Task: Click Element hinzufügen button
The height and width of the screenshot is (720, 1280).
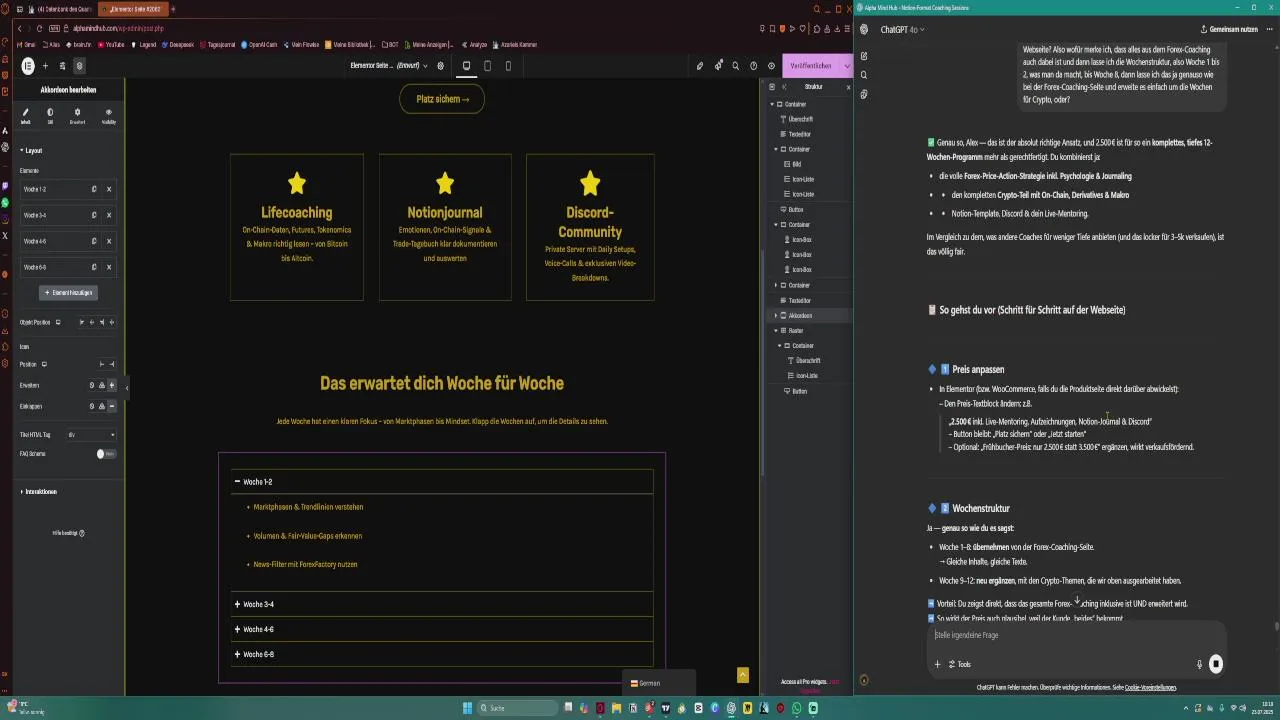Action: click(68, 293)
